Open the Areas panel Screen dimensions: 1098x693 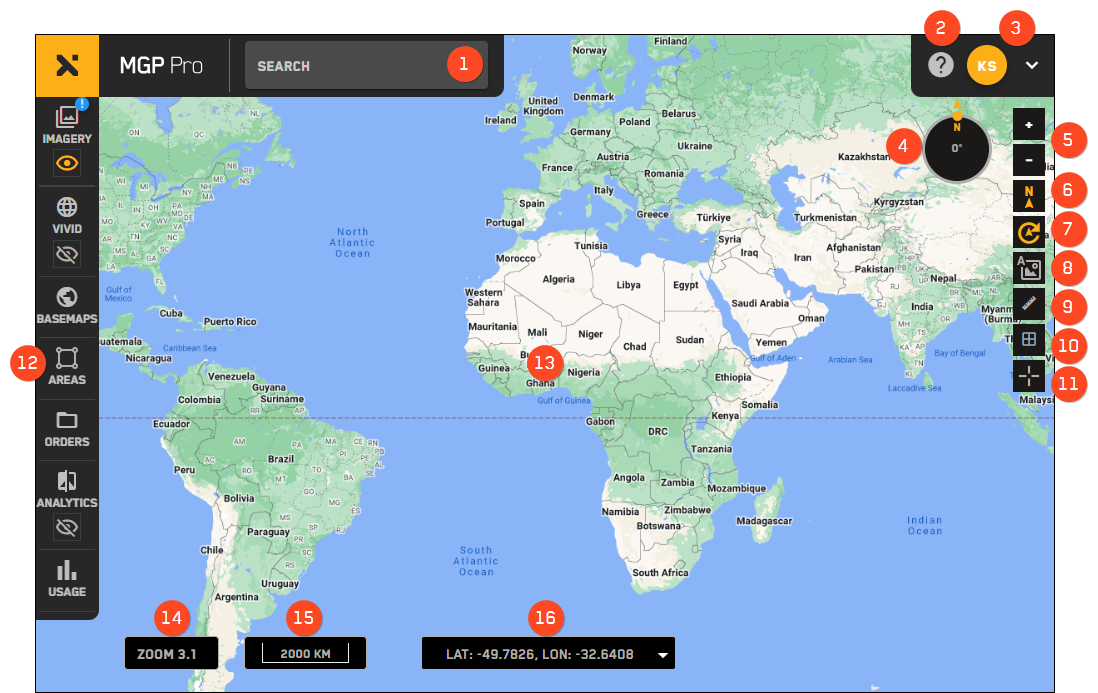[67, 366]
